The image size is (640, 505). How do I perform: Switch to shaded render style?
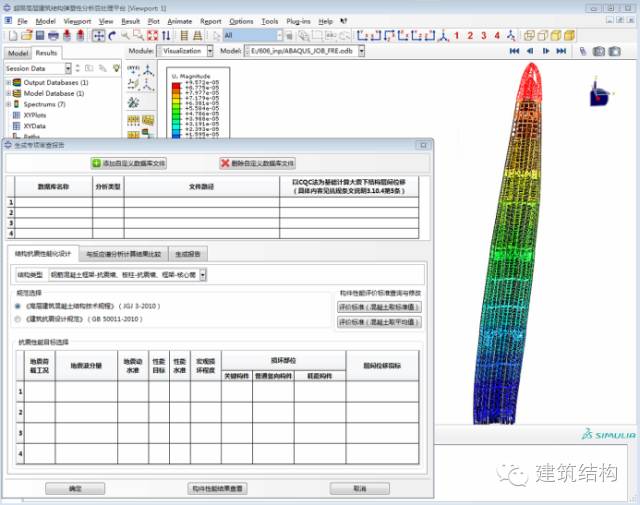pos(569,36)
